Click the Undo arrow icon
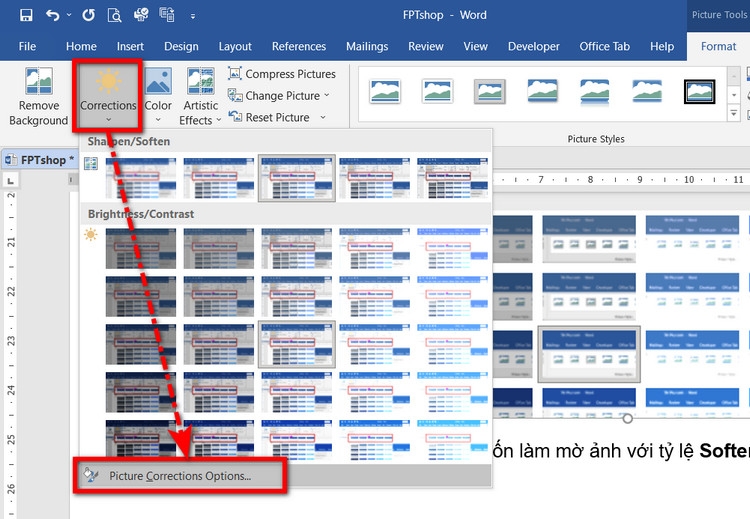 [52, 15]
